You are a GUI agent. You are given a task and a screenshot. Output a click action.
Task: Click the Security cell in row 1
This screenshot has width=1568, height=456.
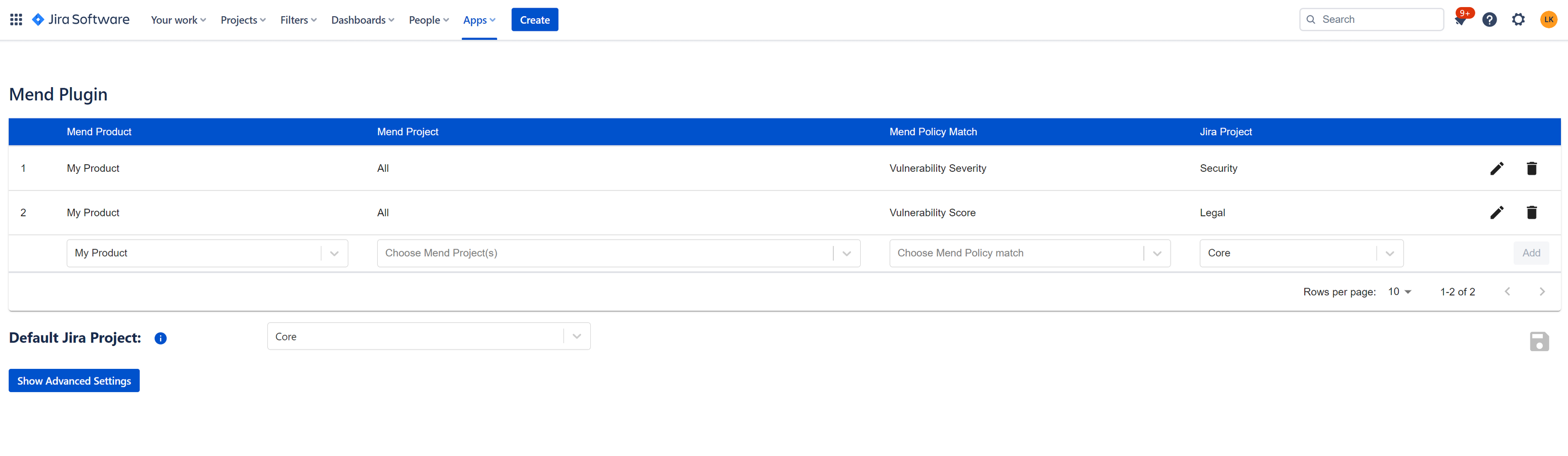point(1219,169)
